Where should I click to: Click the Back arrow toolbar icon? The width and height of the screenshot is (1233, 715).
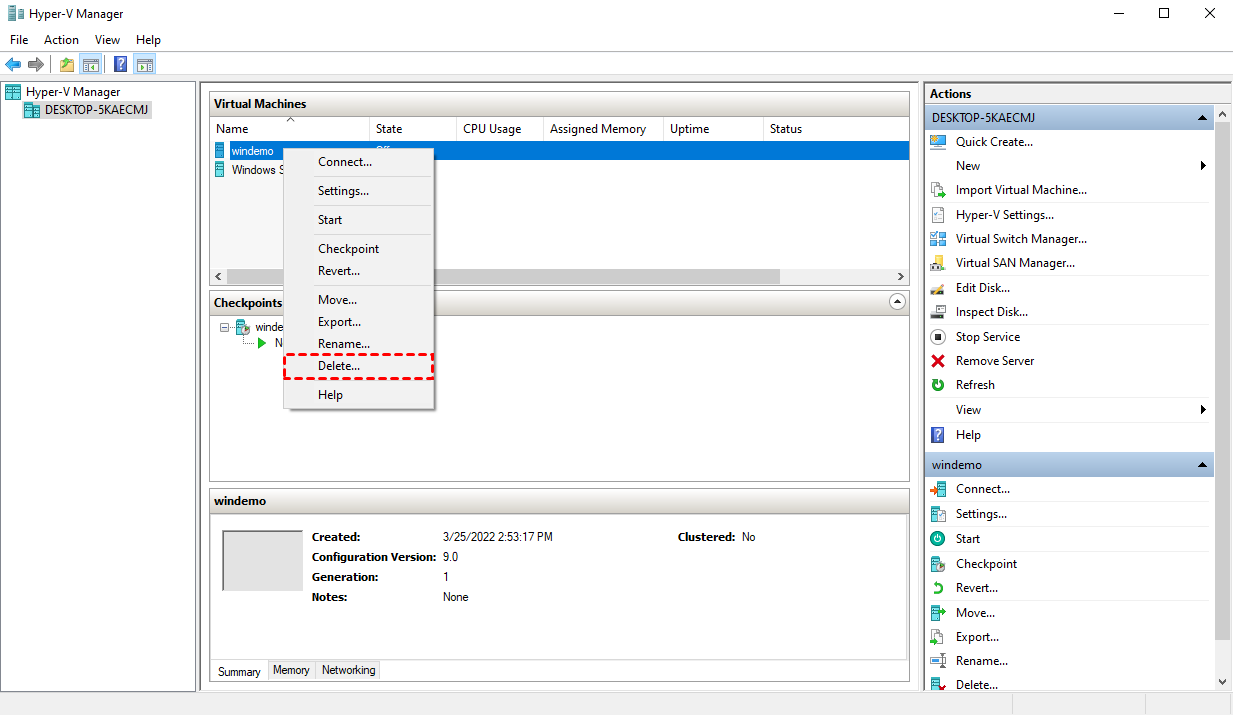13,65
